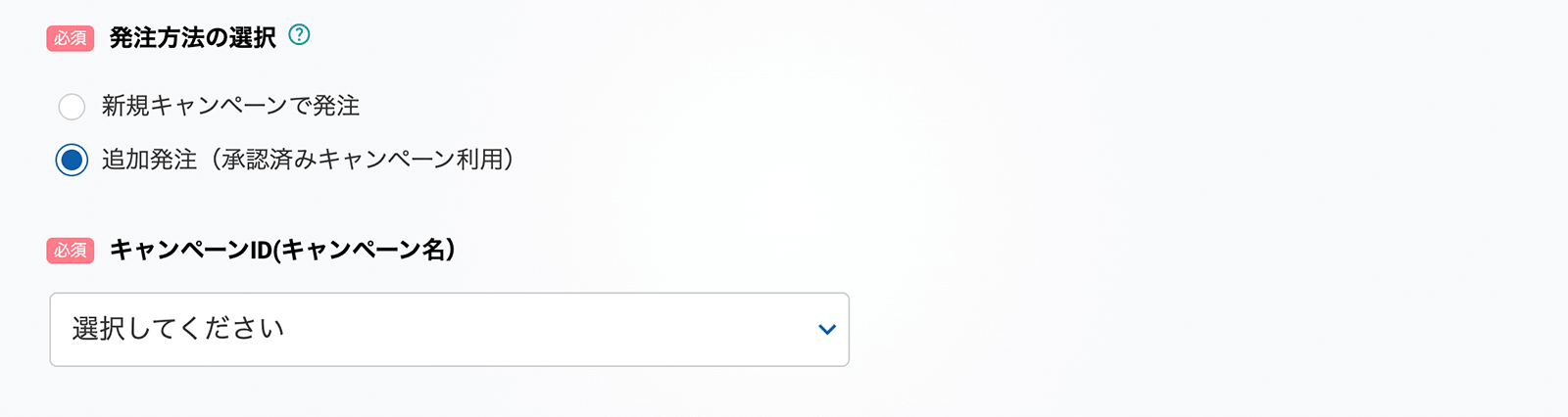Click the empty radio circle for 新規キャンペーン
Viewport: 1568px width, 417px height.
(x=72, y=107)
